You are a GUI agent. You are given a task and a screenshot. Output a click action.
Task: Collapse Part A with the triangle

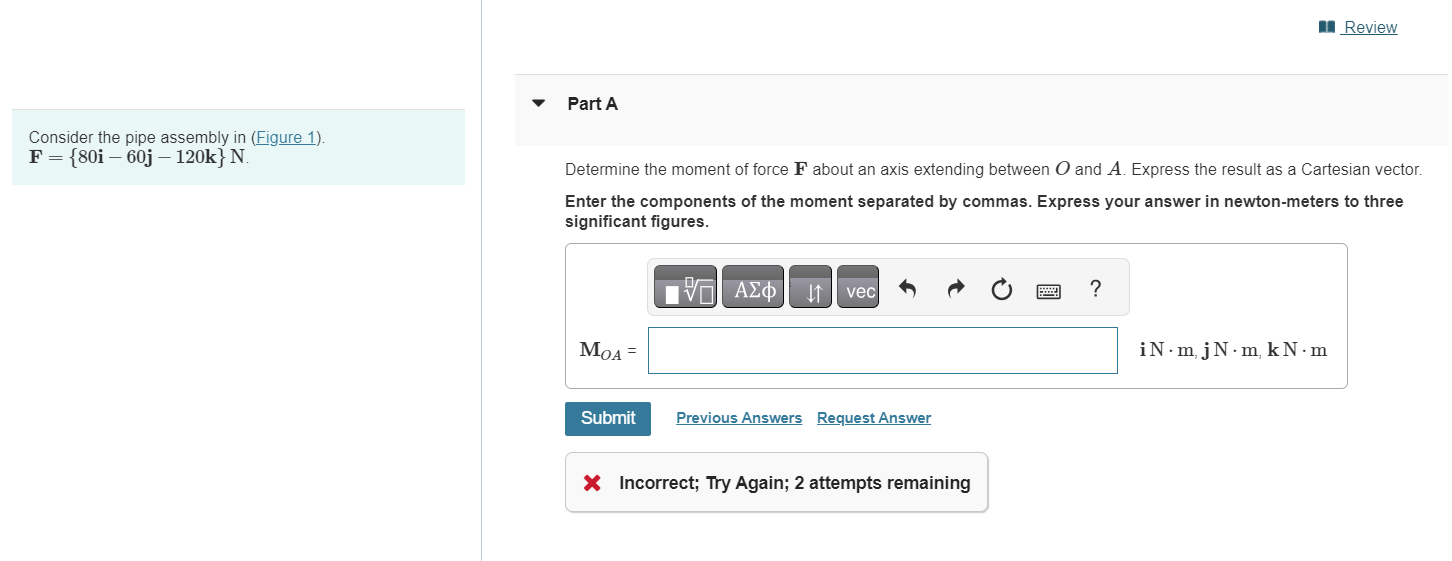[539, 103]
